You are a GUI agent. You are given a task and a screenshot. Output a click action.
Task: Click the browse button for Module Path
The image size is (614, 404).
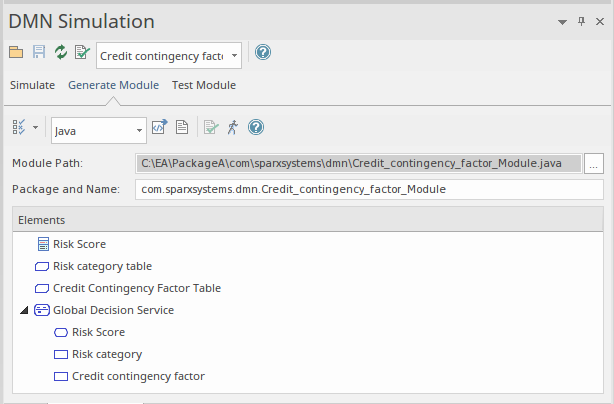click(x=594, y=163)
